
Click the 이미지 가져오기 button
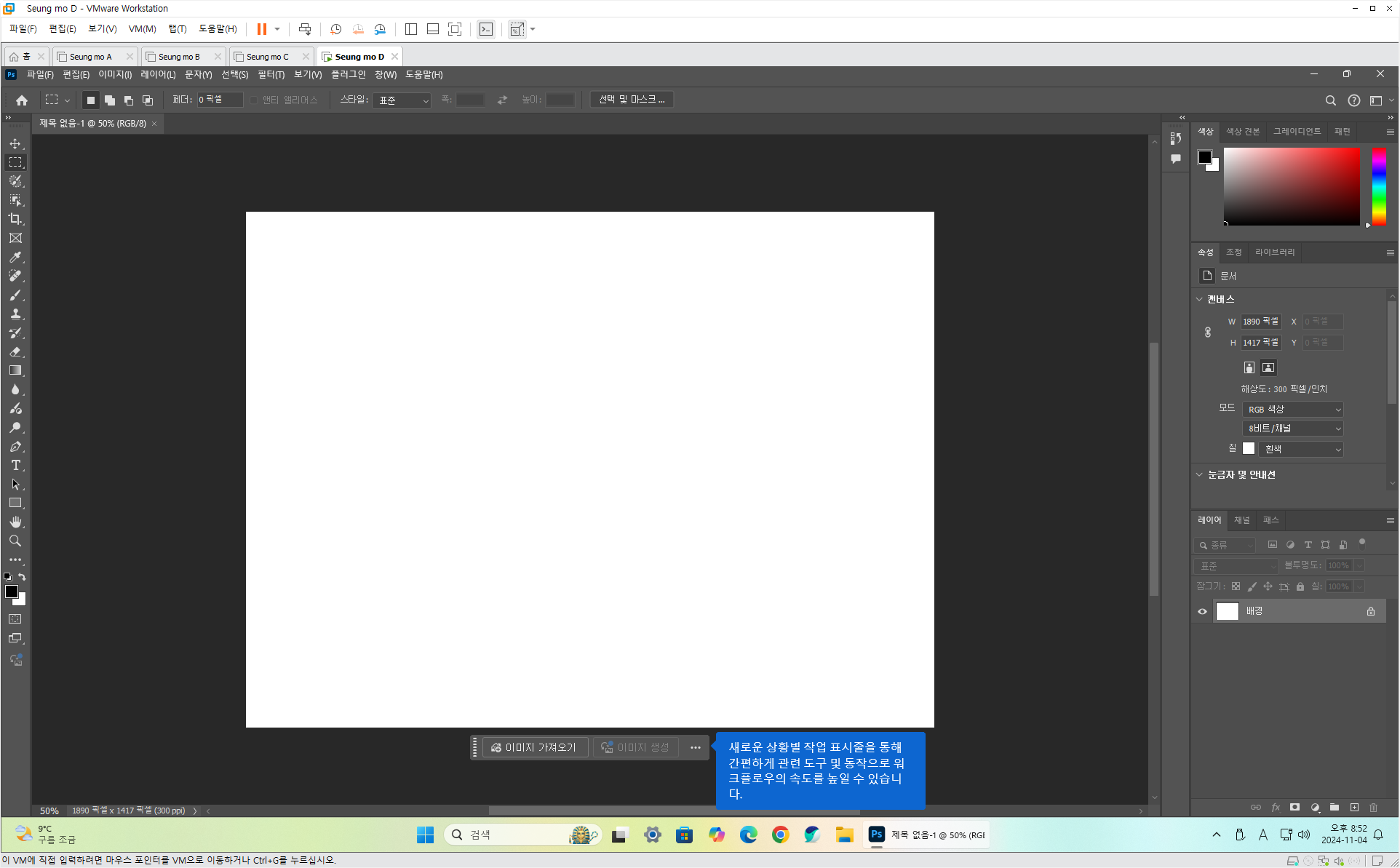coord(534,747)
